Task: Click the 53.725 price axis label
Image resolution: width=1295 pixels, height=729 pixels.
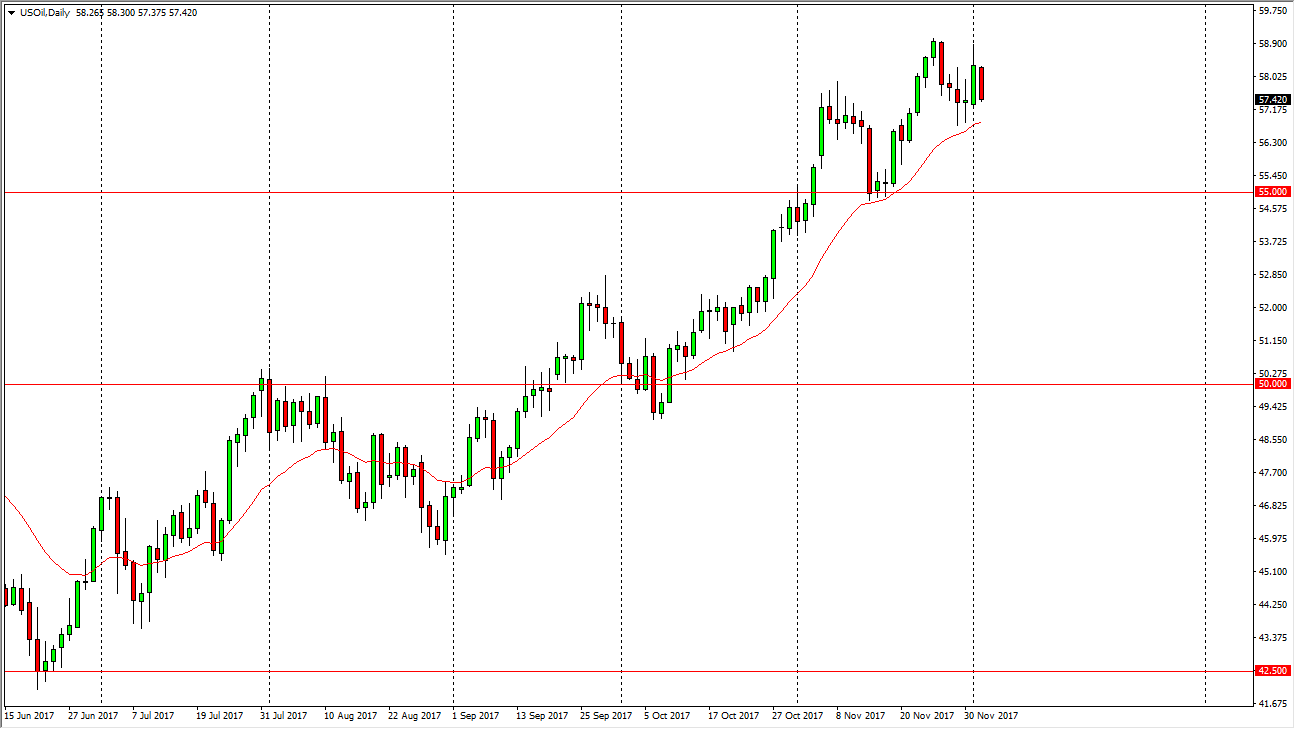Action: [x=1272, y=242]
